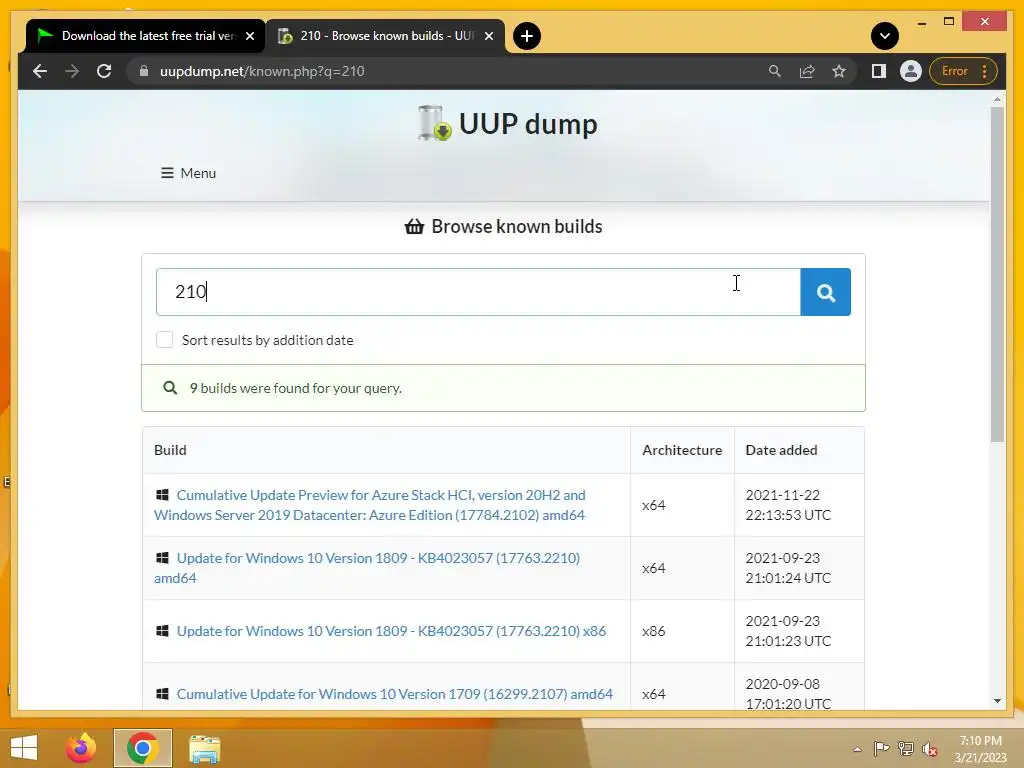This screenshot has width=1024, height=768.
Task: Click the share page icon
Action: click(807, 71)
